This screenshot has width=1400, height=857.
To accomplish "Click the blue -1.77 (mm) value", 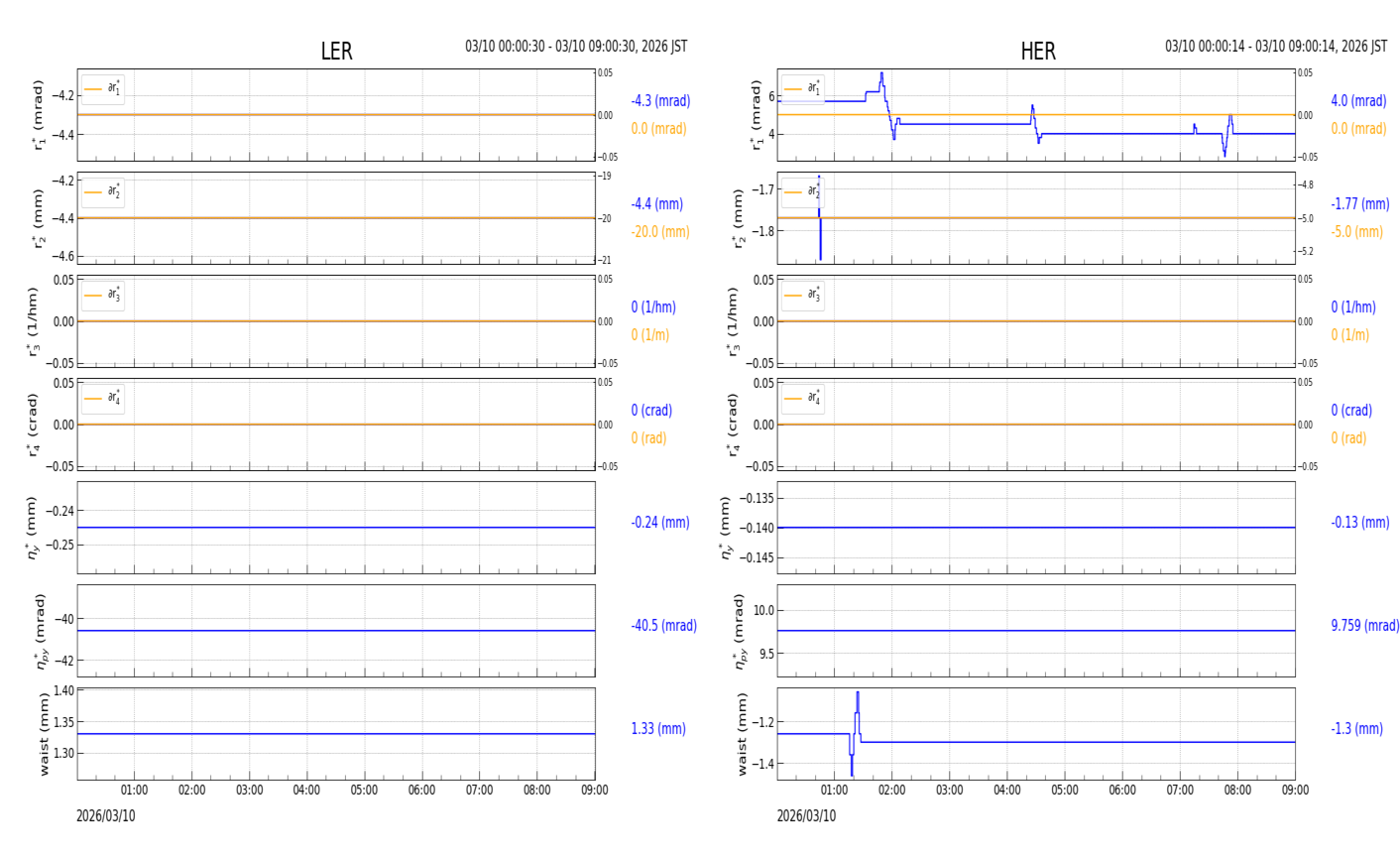I will point(1360,204).
